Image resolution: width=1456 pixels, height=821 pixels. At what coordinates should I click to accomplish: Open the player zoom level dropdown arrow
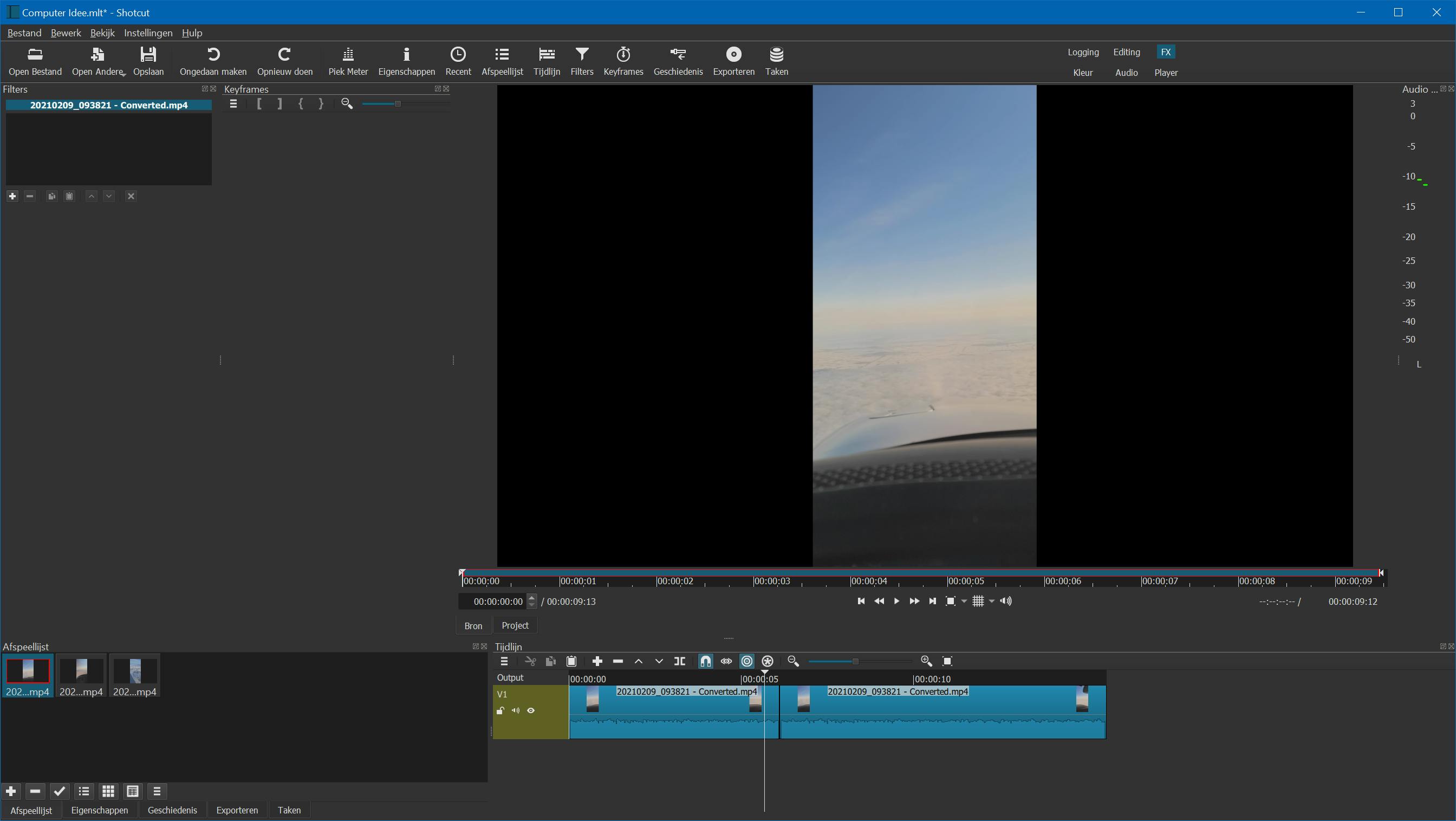click(964, 601)
